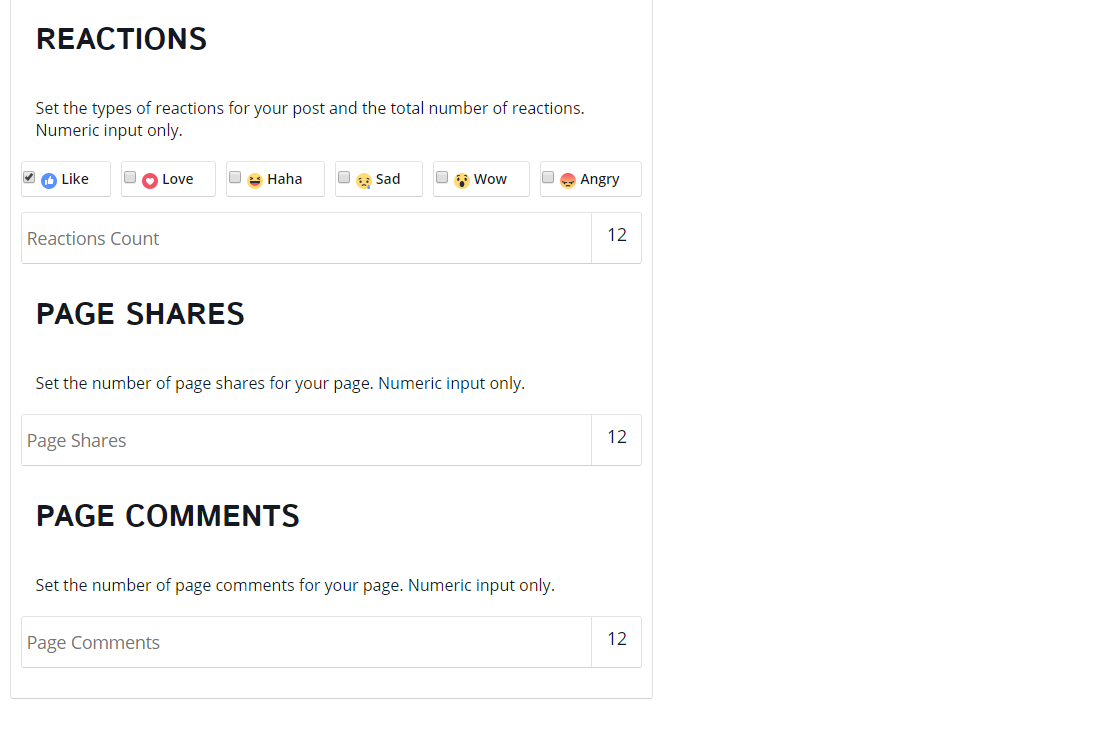Enable the Love reaction checkbox
1119x753 pixels.
130,177
